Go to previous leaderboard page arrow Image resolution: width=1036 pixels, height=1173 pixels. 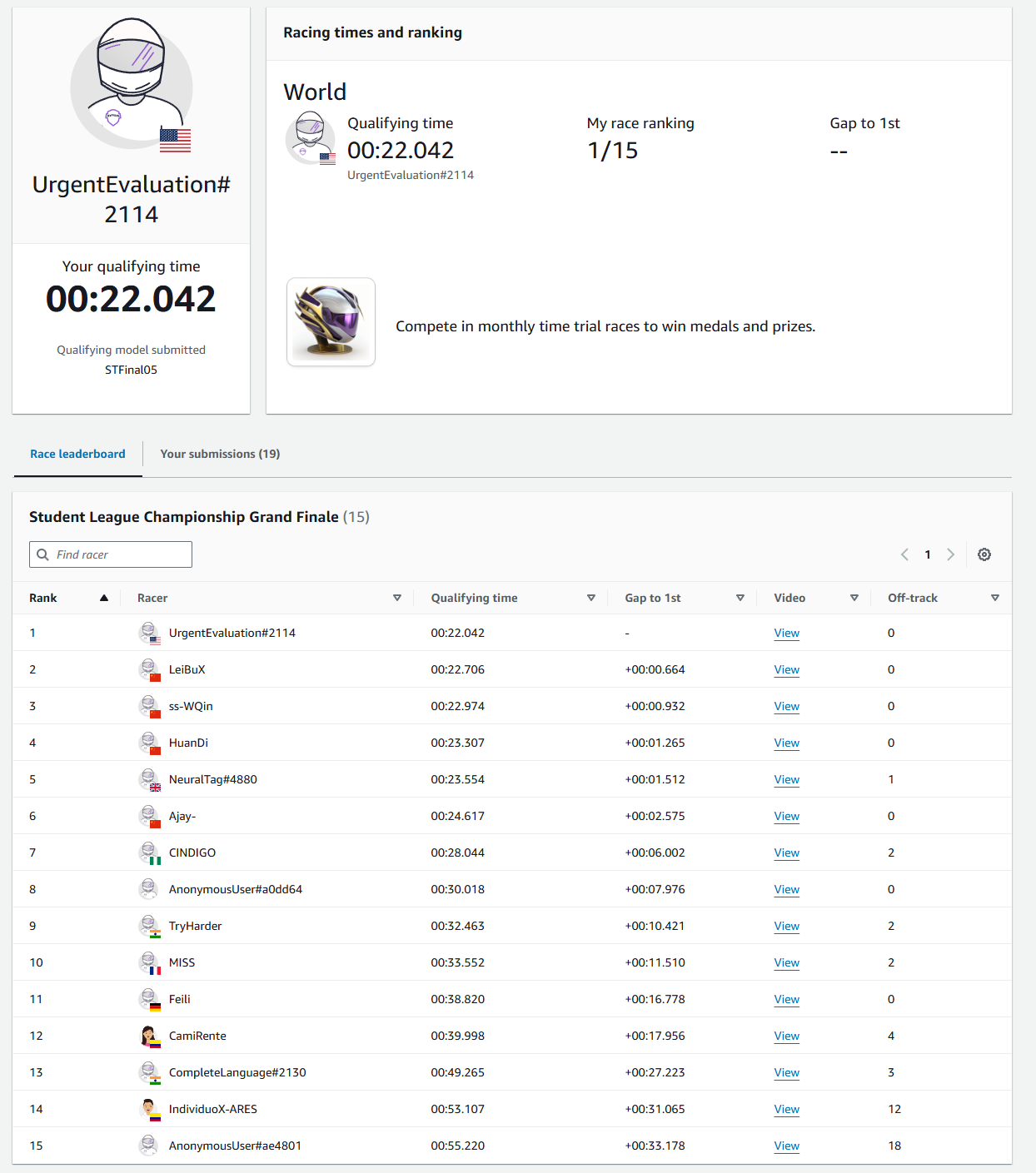point(904,554)
